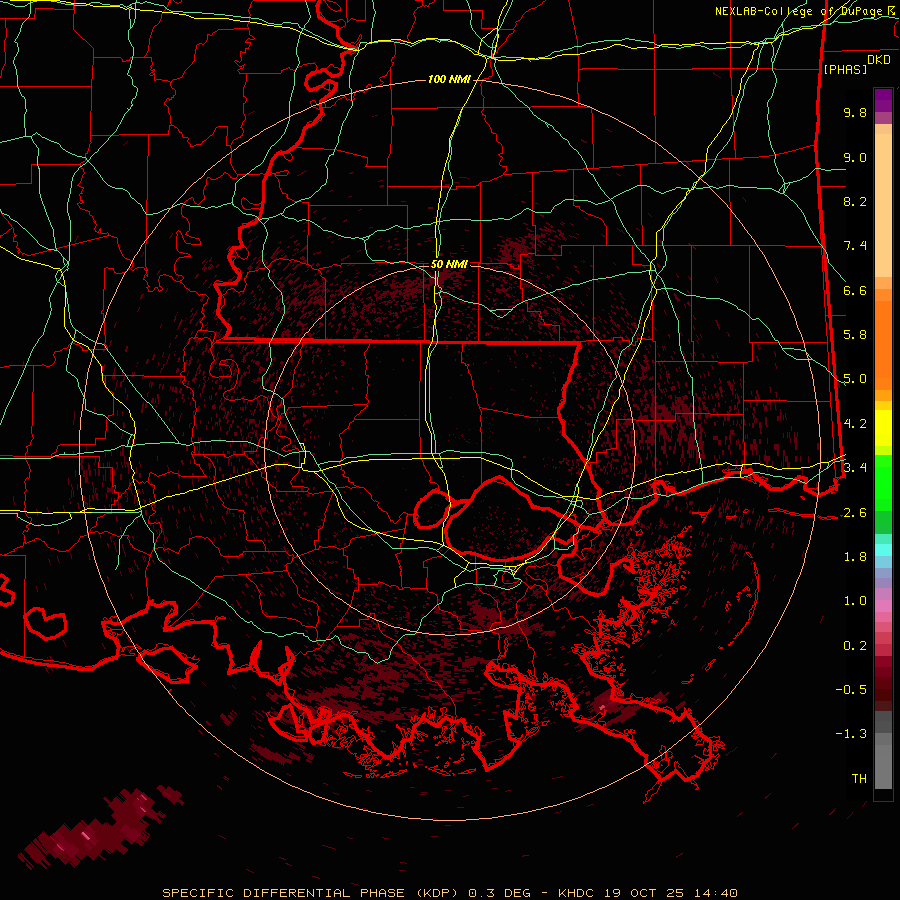Click the KHDC station identifier in caption

click(x=577, y=893)
